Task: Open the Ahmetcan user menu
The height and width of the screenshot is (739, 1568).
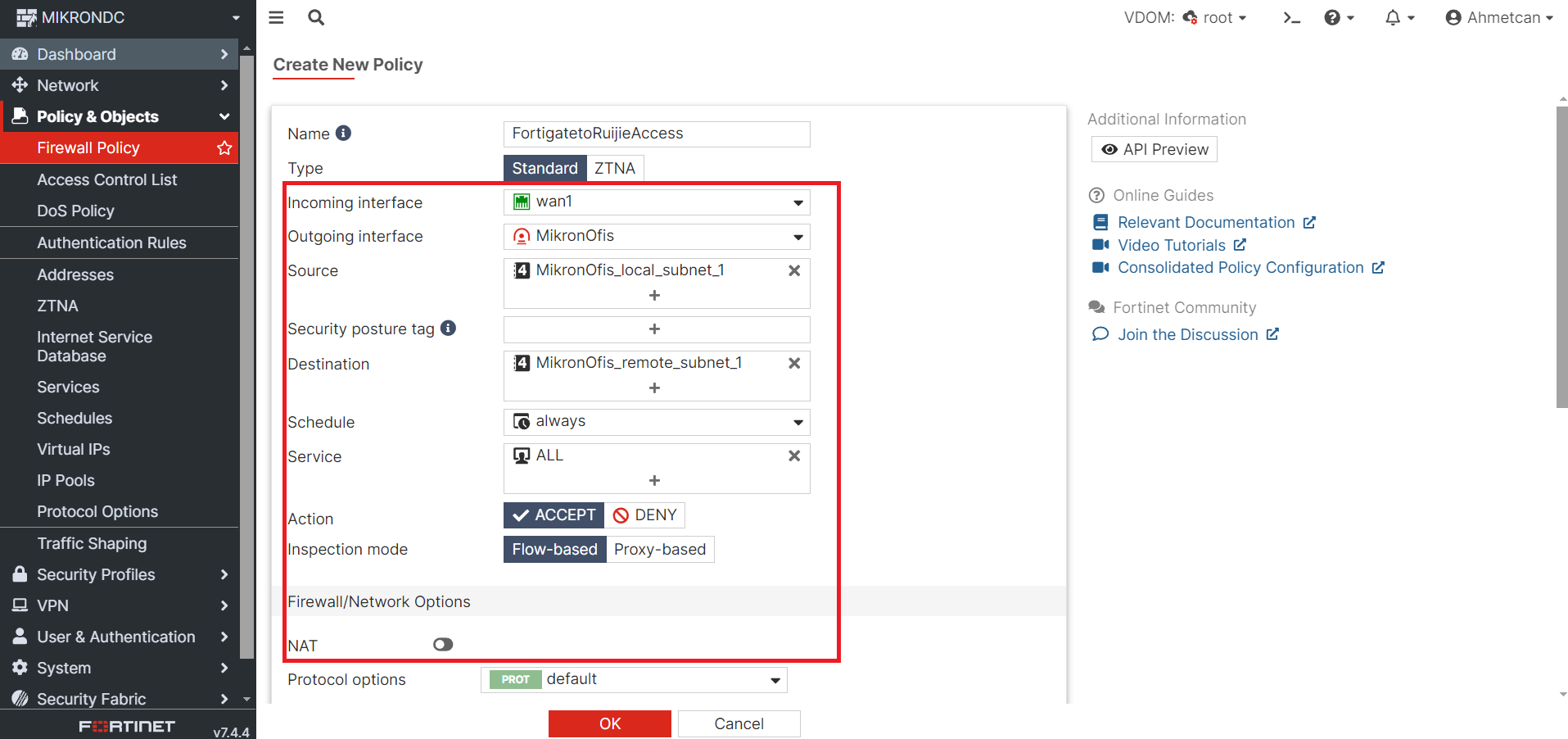Action: tap(1499, 17)
